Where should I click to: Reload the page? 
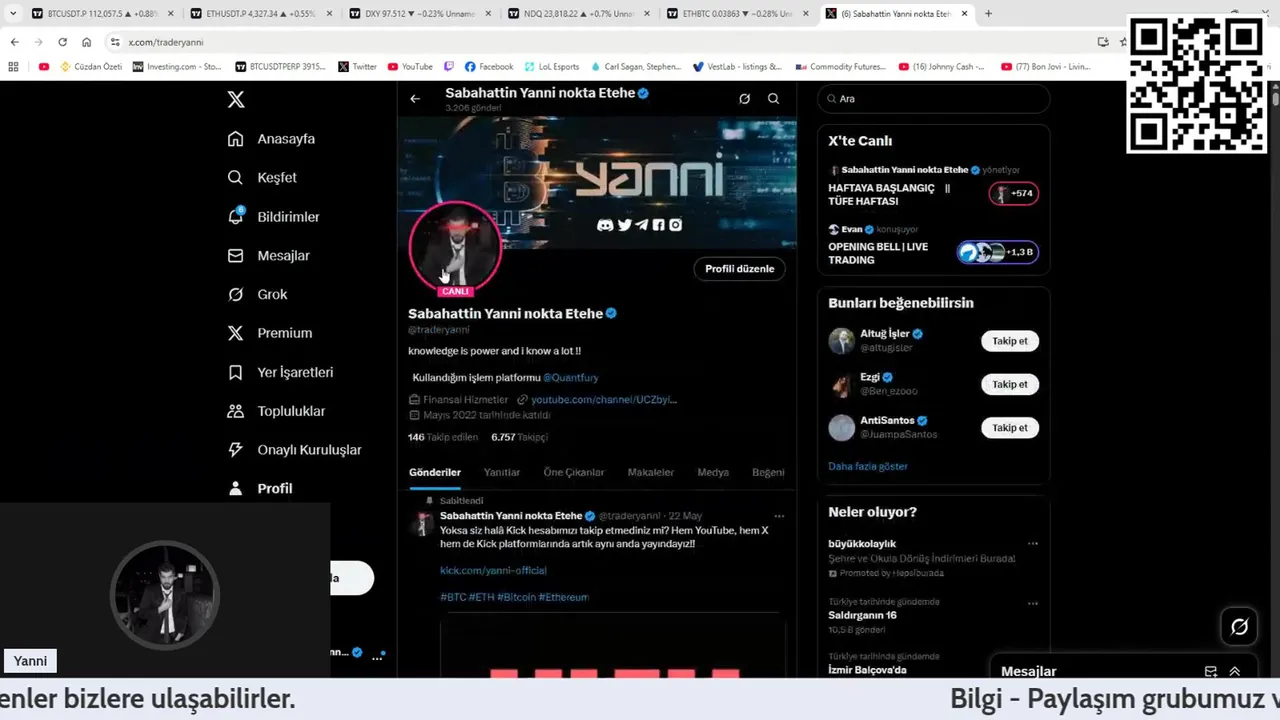[62, 42]
